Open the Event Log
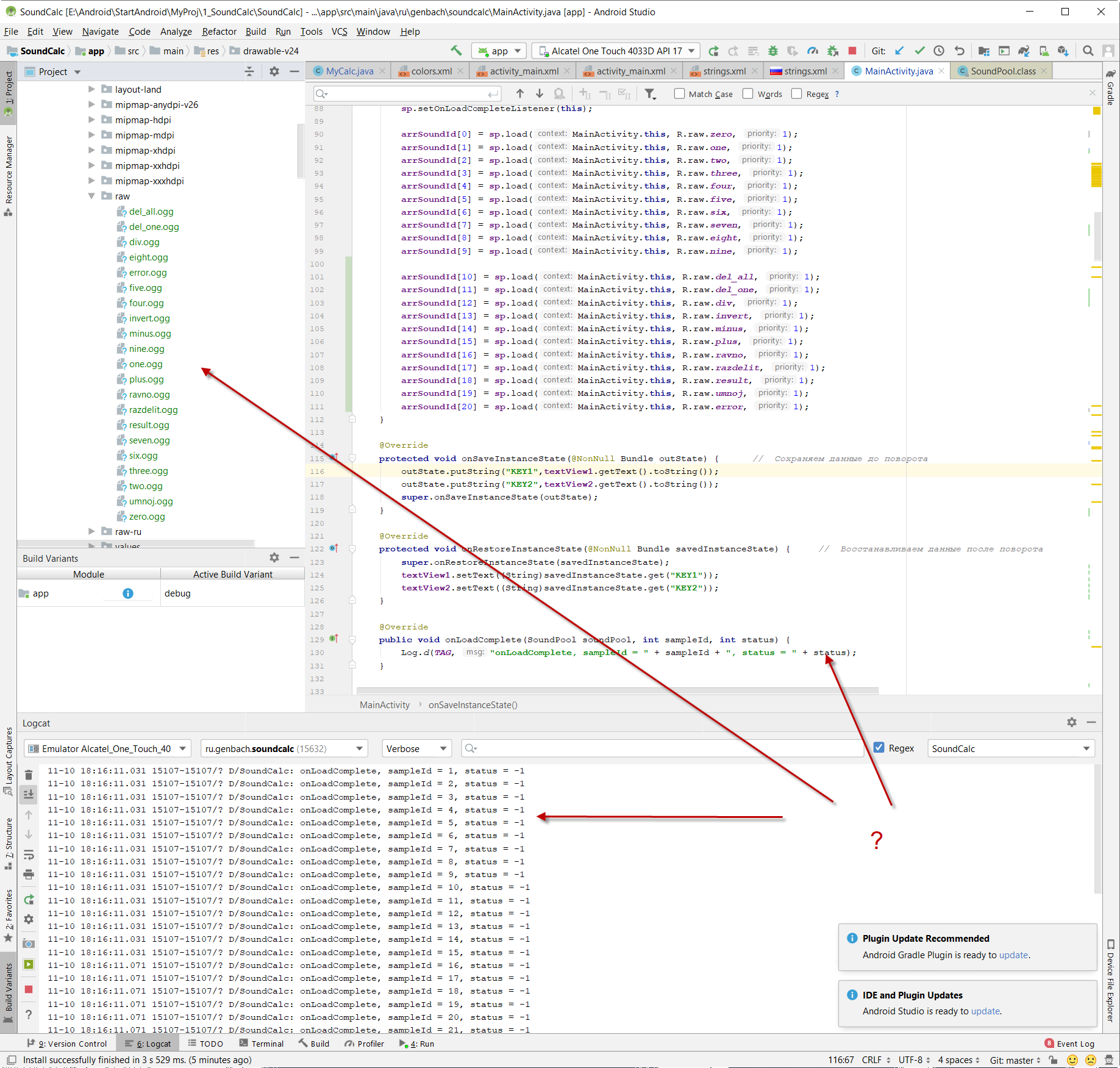The width and height of the screenshot is (1120, 1068). (1070, 1044)
